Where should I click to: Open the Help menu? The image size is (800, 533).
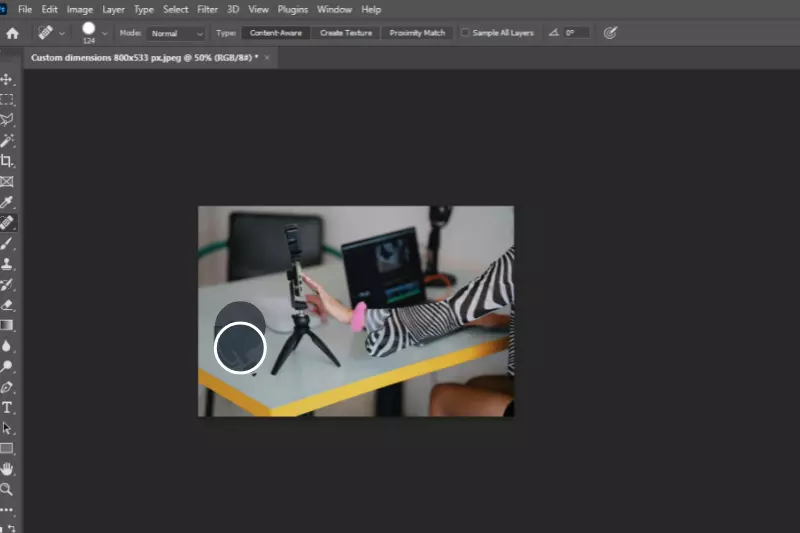[x=371, y=10]
